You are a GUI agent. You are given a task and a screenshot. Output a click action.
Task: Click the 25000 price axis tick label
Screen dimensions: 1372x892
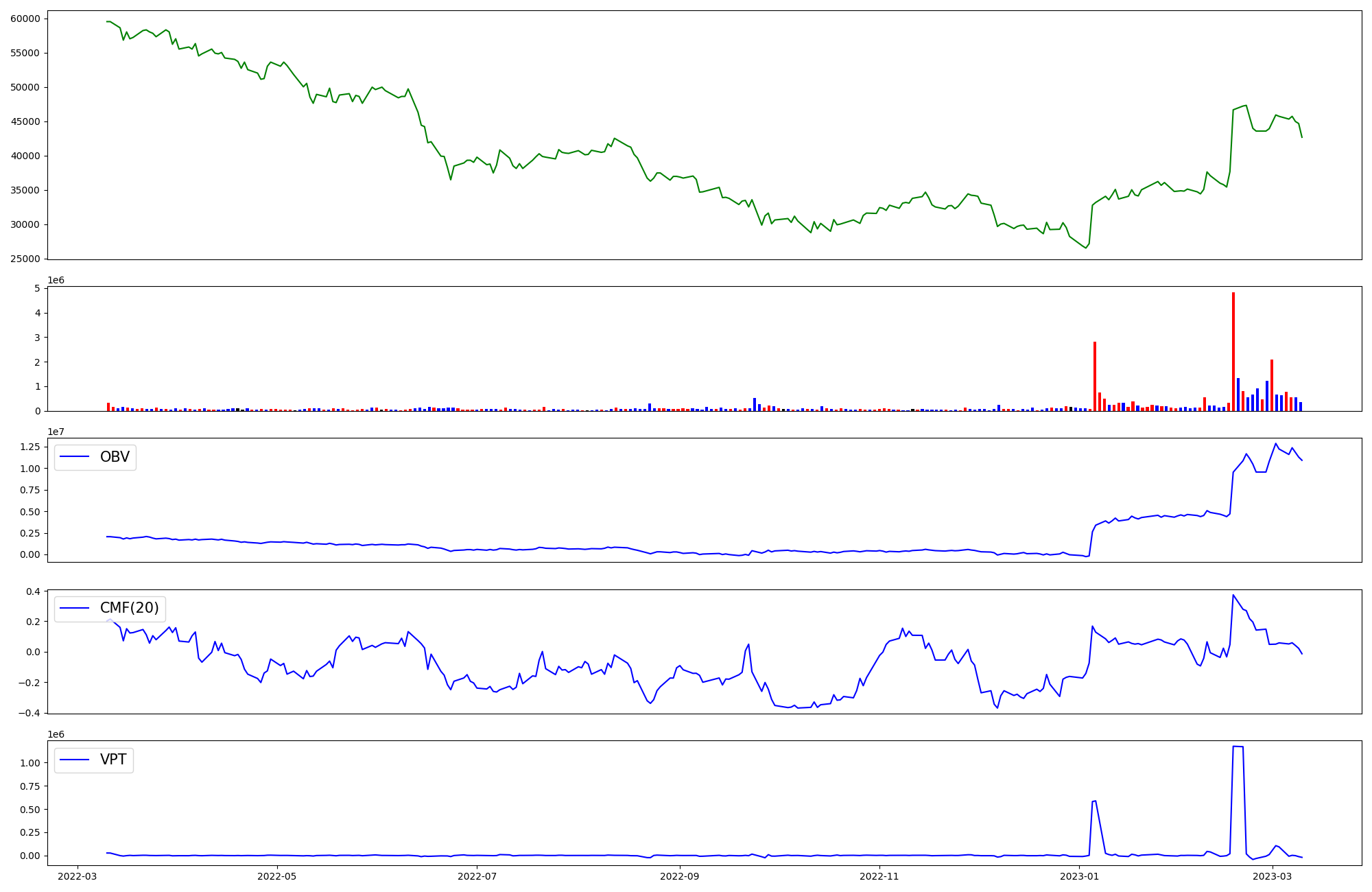(25, 259)
